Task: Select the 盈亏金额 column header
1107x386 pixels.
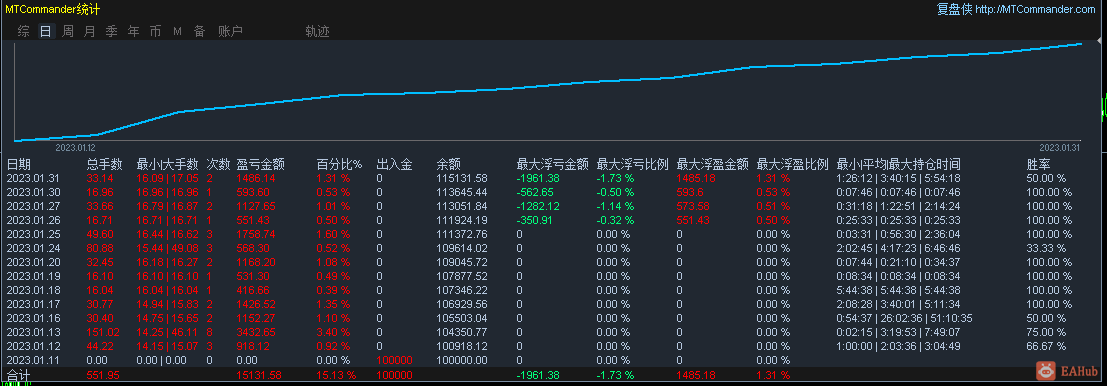Action: pos(261,164)
